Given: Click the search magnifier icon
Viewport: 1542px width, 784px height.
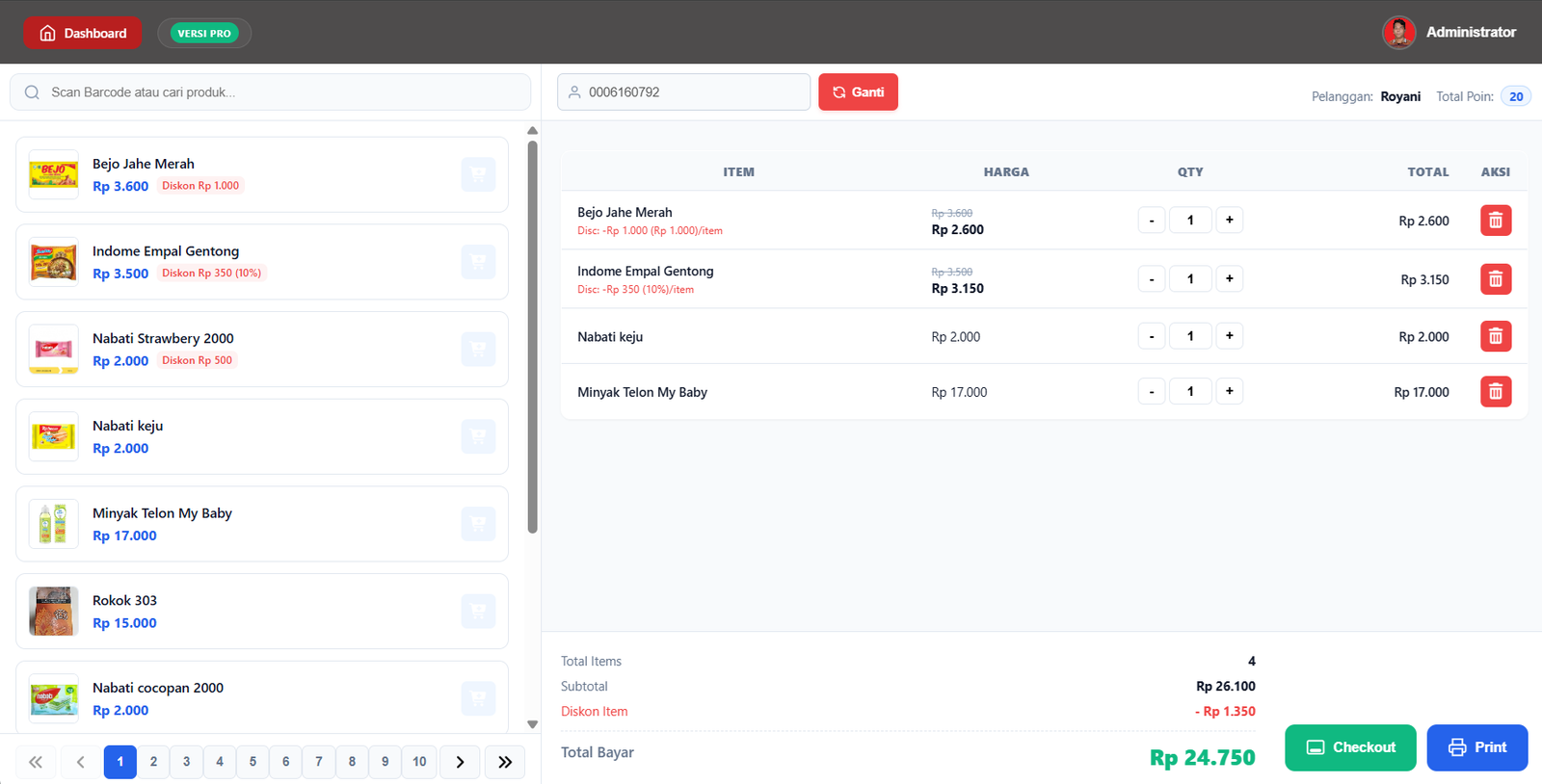Looking at the screenshot, I should point(32,92).
